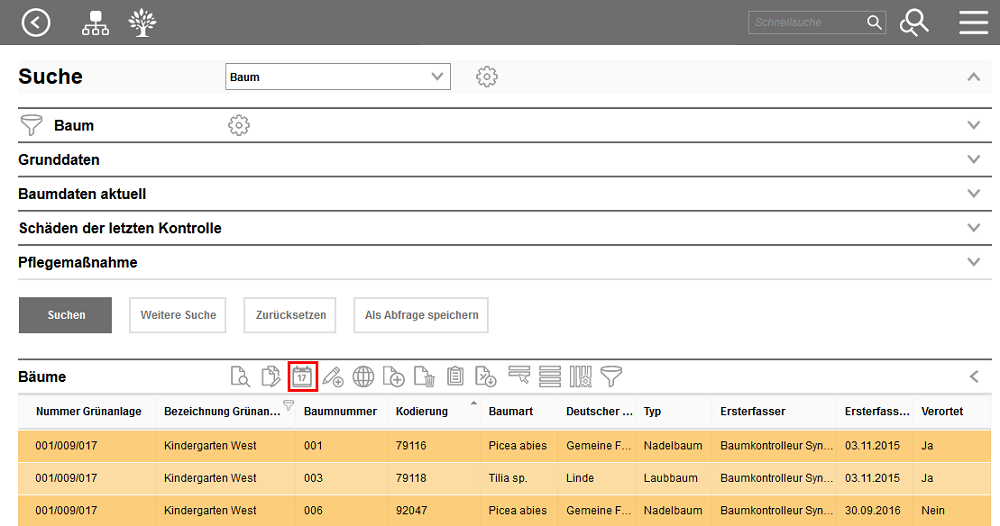
Task: Open settings gear next to Baum dropdown
Action: click(x=487, y=77)
